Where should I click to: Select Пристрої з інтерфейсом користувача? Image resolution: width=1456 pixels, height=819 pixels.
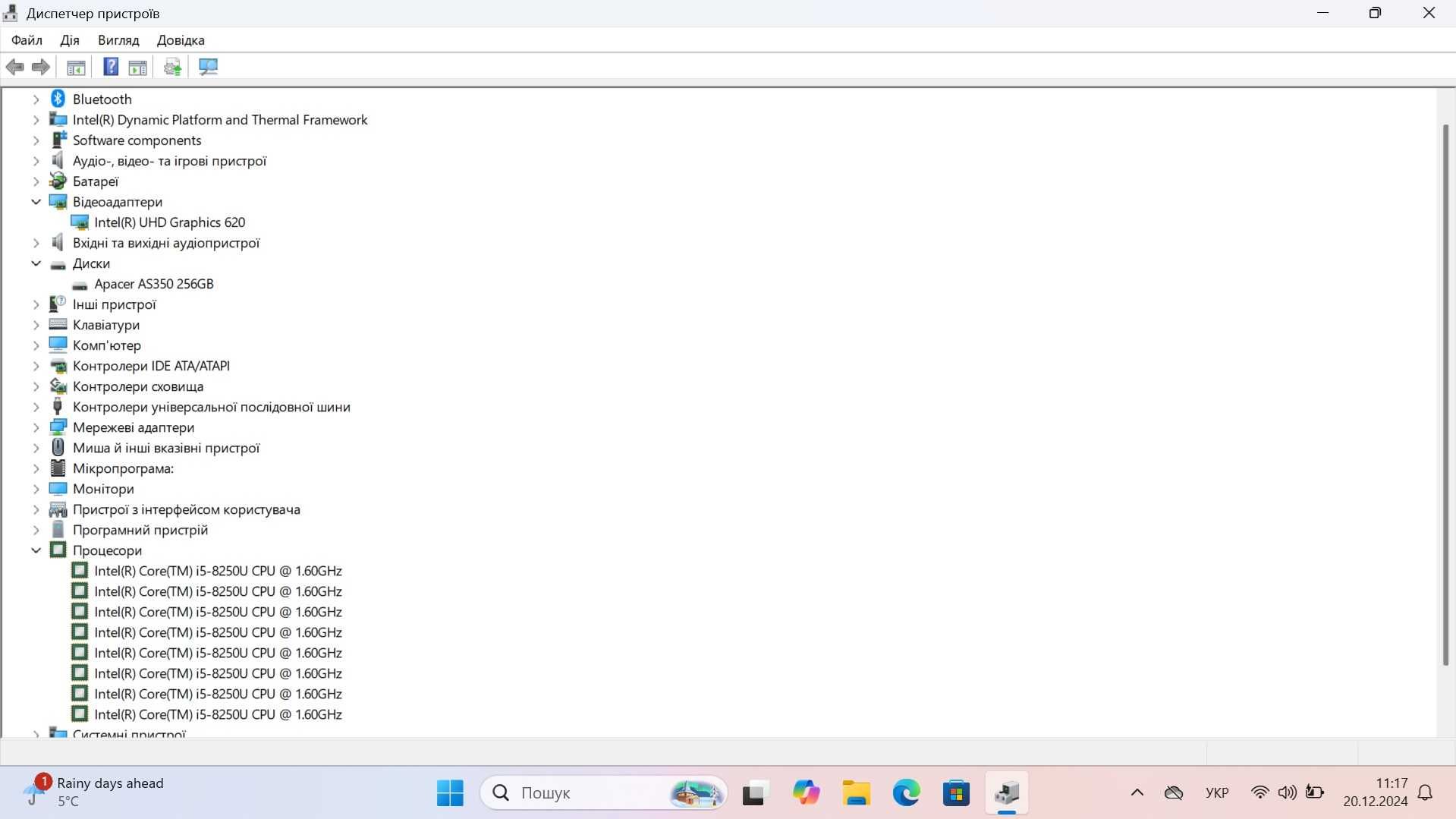187,509
